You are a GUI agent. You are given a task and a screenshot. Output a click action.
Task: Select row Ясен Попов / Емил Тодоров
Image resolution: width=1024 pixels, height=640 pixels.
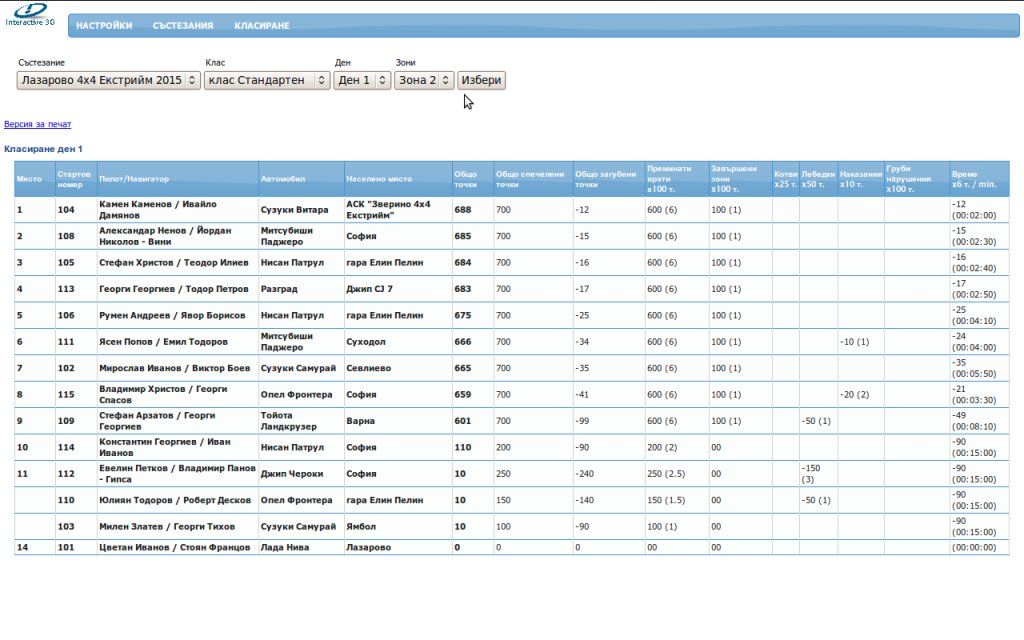pos(511,342)
